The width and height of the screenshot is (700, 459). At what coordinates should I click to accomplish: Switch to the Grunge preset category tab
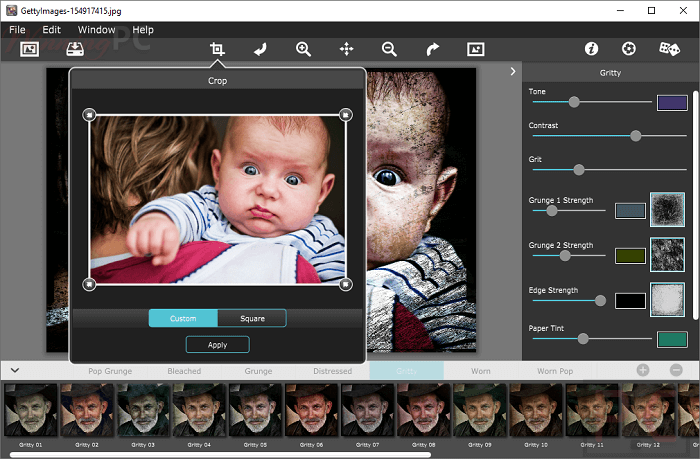tap(258, 371)
